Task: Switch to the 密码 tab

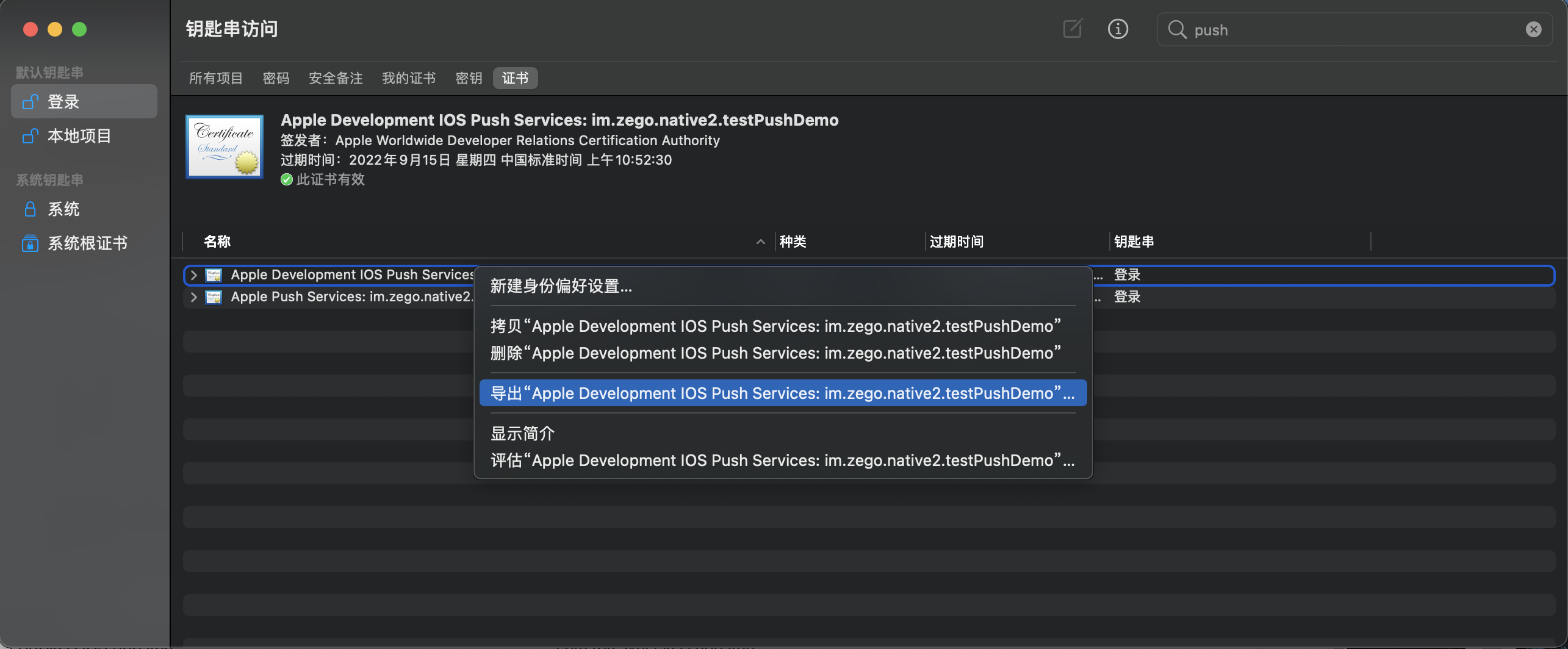Action: click(276, 78)
